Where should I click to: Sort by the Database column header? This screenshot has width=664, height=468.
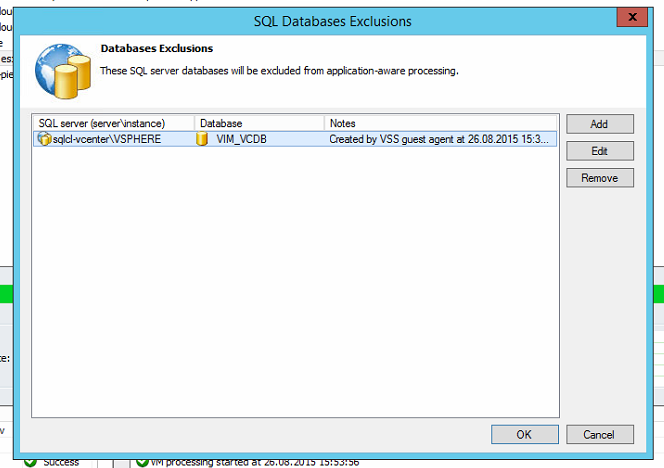pos(259,123)
